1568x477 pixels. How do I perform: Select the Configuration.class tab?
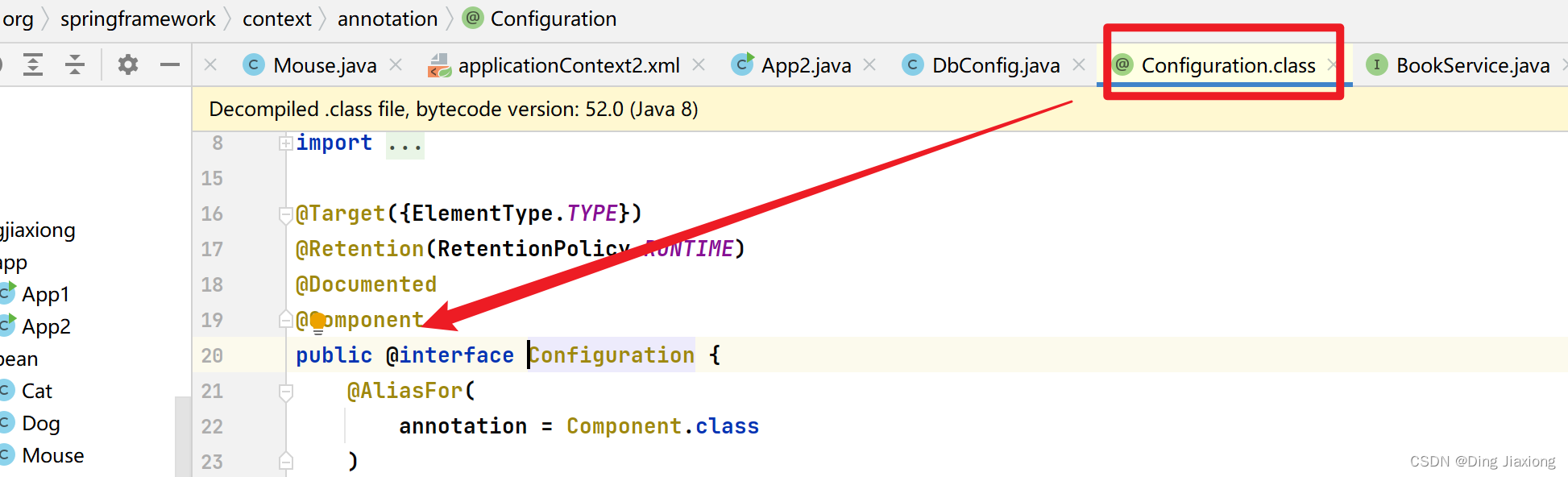1228,65
